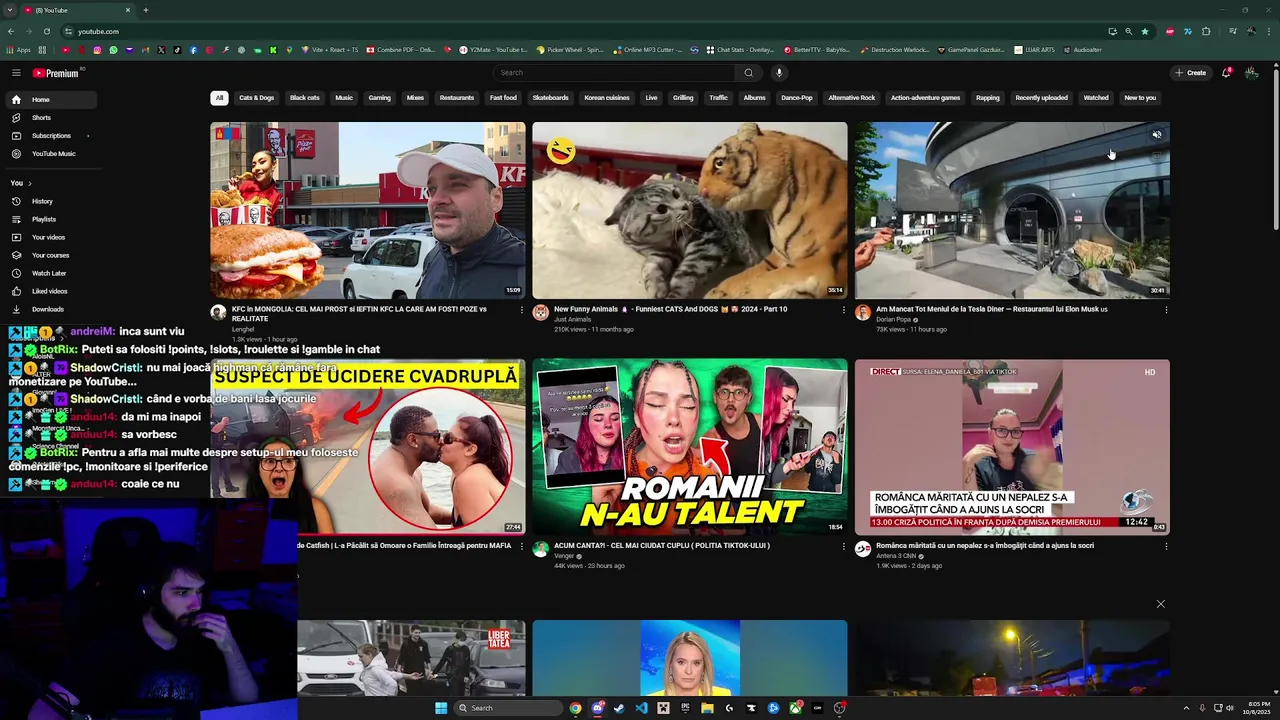
Task: Open File Explorer from the taskbar
Action: click(707, 708)
